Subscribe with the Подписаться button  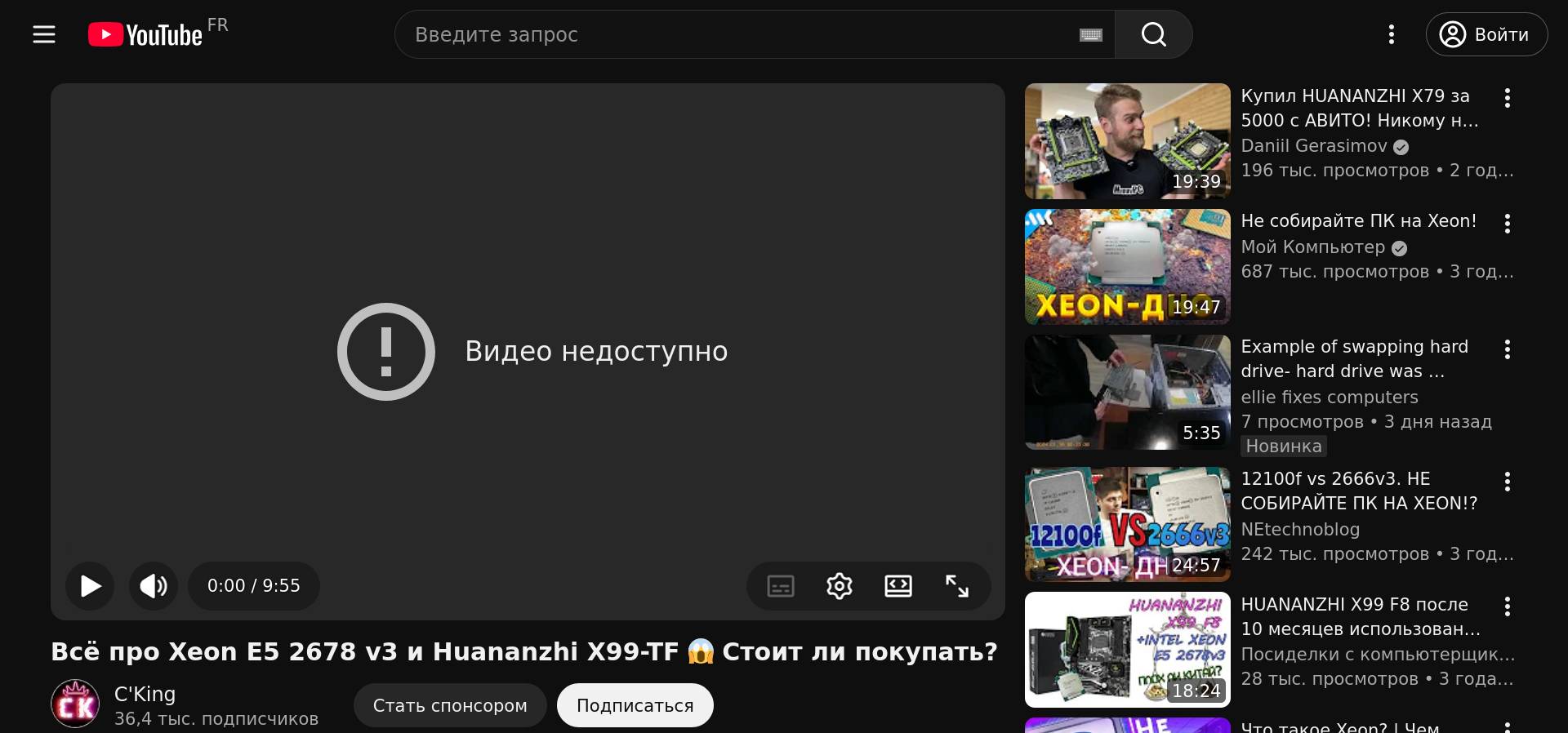point(635,705)
